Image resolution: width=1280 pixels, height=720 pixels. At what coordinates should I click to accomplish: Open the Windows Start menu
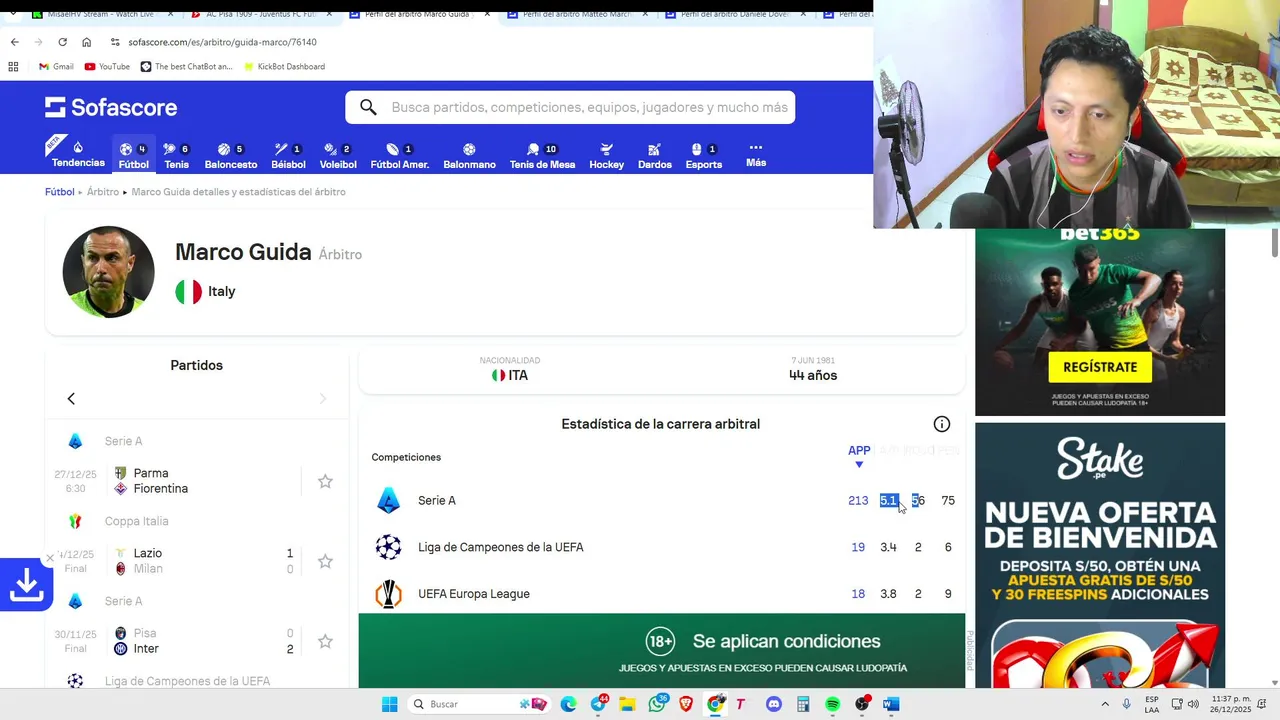coord(389,704)
